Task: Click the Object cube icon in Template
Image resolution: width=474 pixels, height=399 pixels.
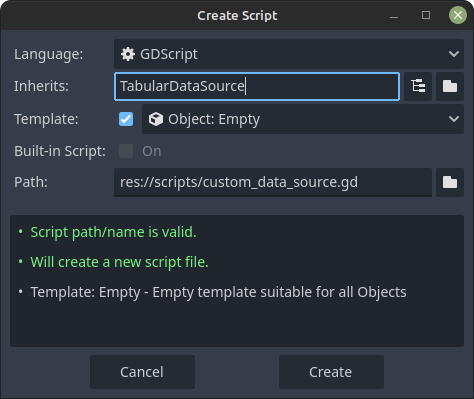Action: (x=156, y=119)
